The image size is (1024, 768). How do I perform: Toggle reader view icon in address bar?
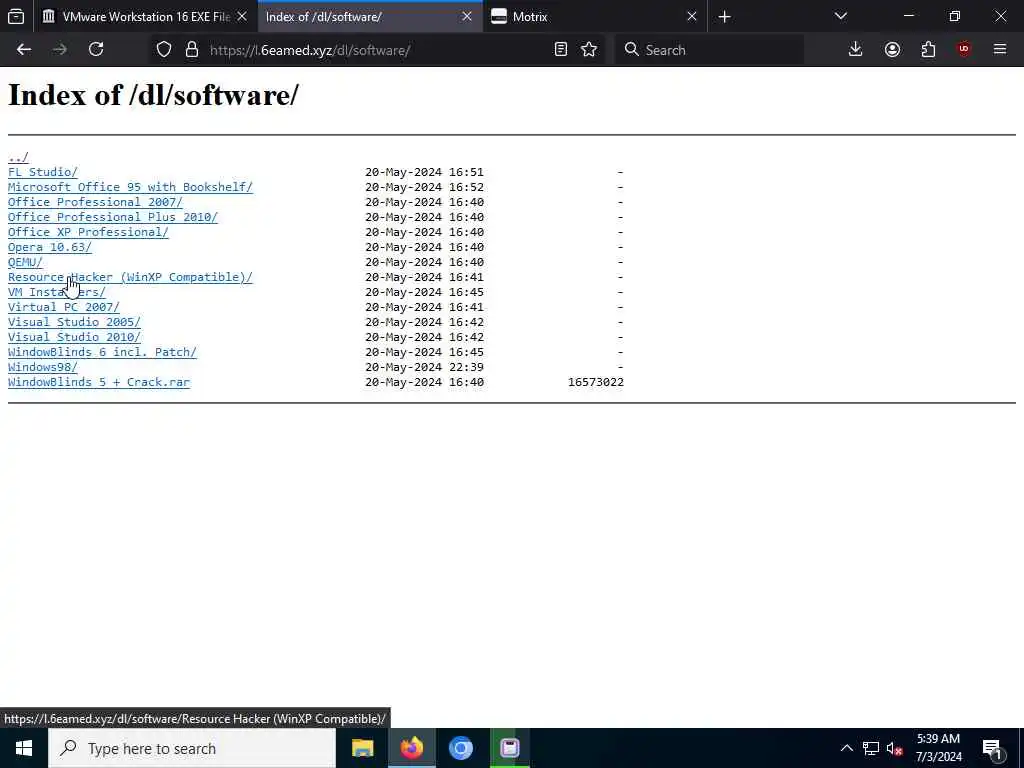(560, 50)
